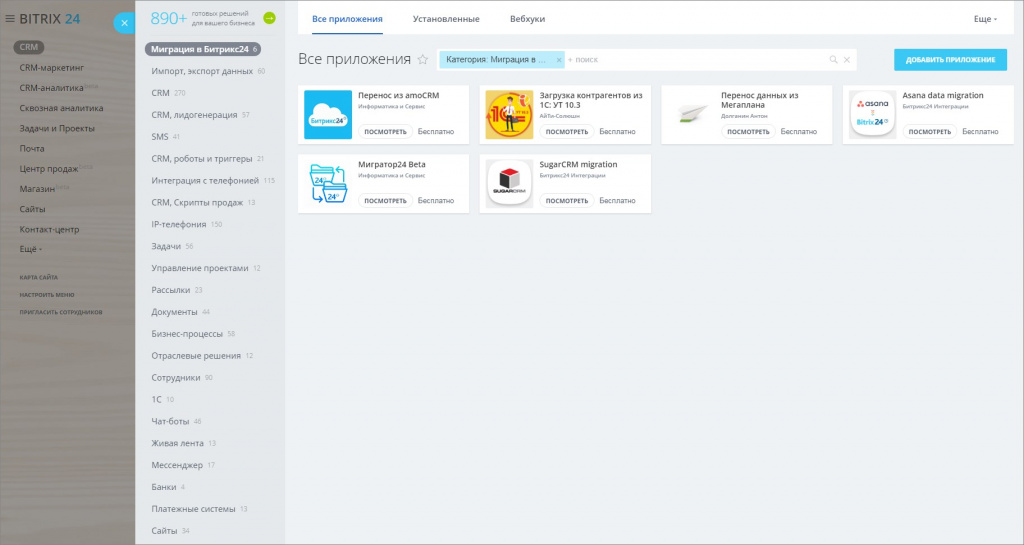Switch to Вебхуки tab

pyautogui.click(x=528, y=19)
